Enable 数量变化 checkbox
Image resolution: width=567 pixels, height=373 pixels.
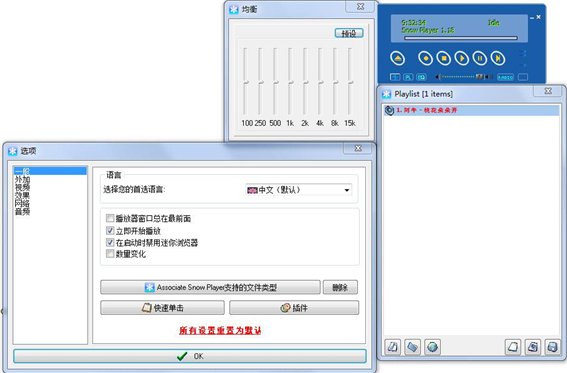pyautogui.click(x=110, y=254)
